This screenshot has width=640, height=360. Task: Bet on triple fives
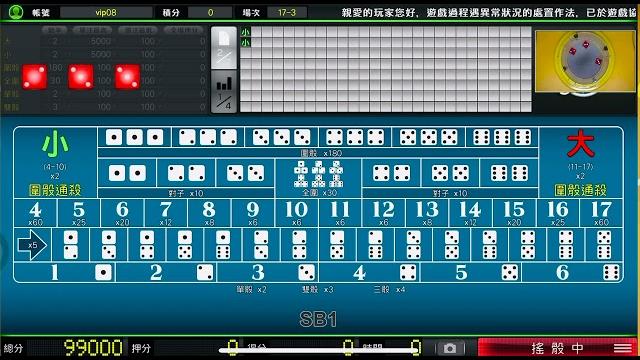pos(429,137)
